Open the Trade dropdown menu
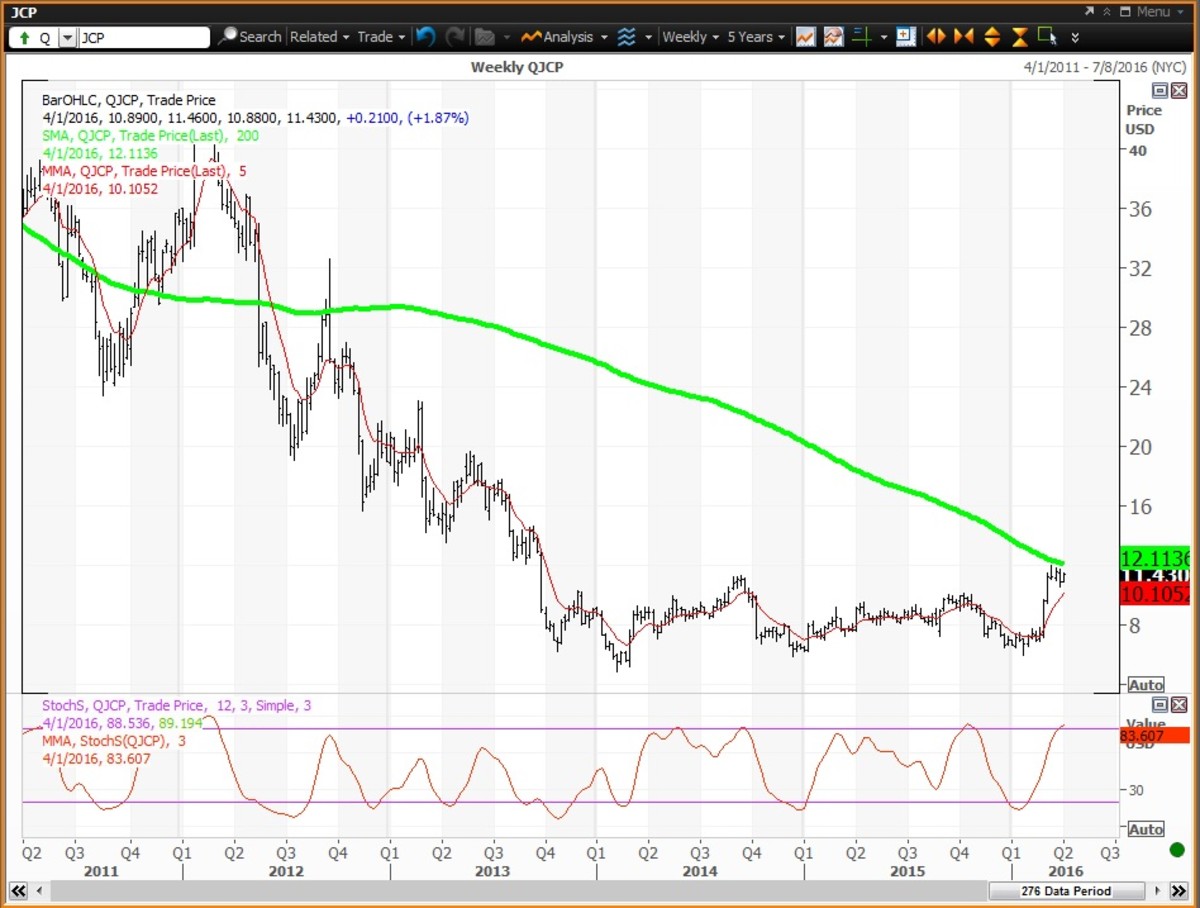This screenshot has width=1200, height=908. coord(381,37)
